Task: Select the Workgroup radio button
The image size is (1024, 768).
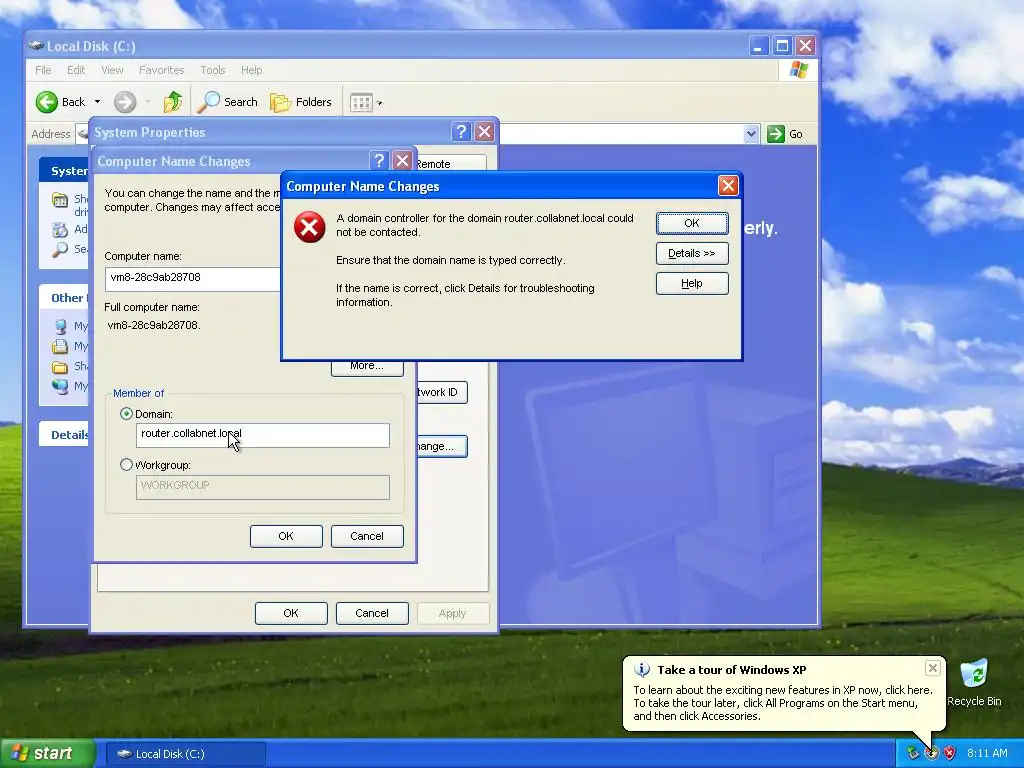Action: (127, 465)
